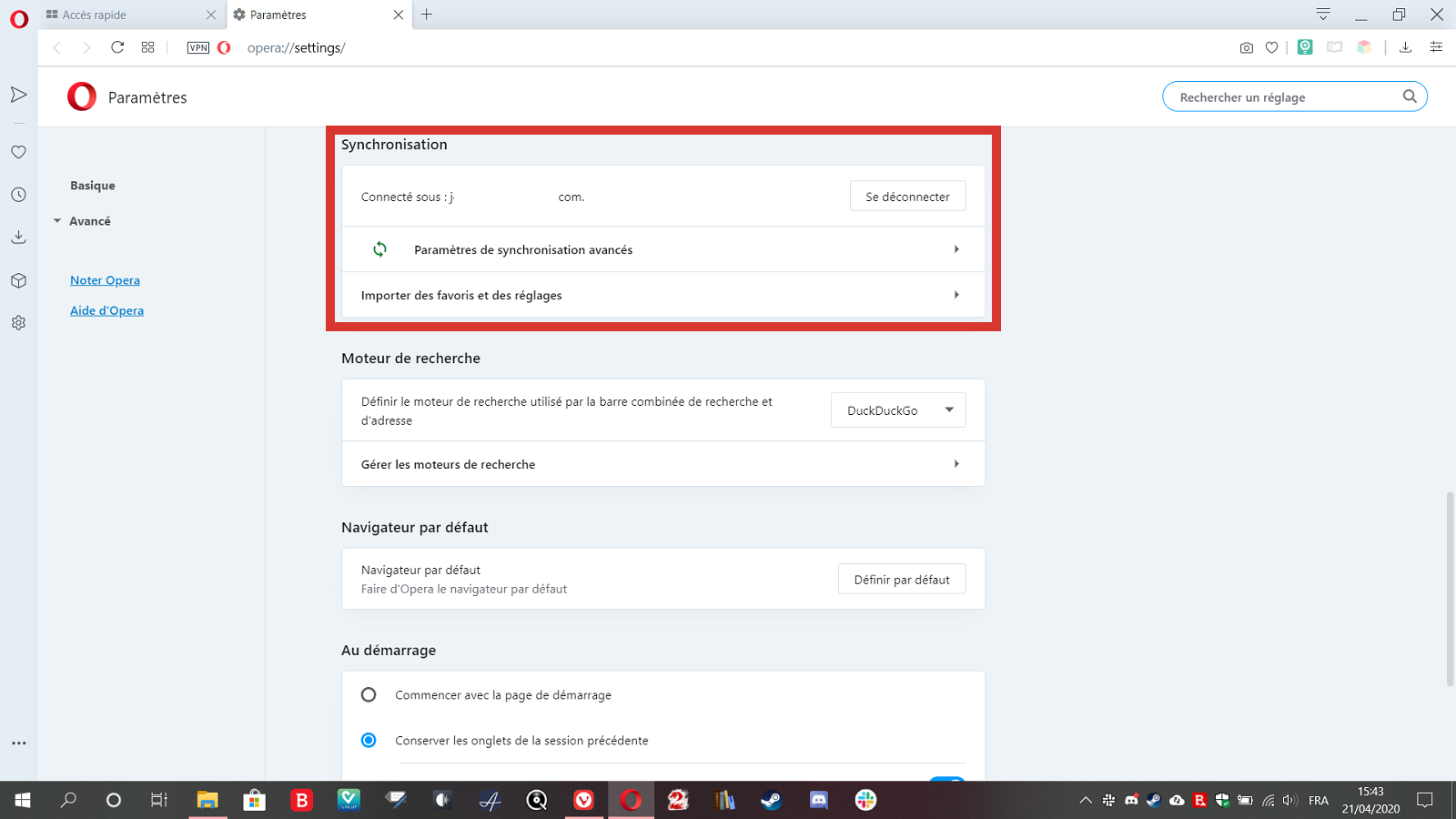
Task: Reload the settings page
Action: [117, 47]
